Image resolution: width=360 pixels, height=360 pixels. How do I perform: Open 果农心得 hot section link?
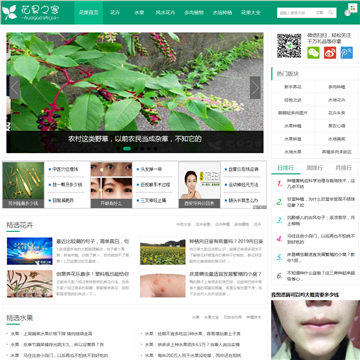click(337, 126)
